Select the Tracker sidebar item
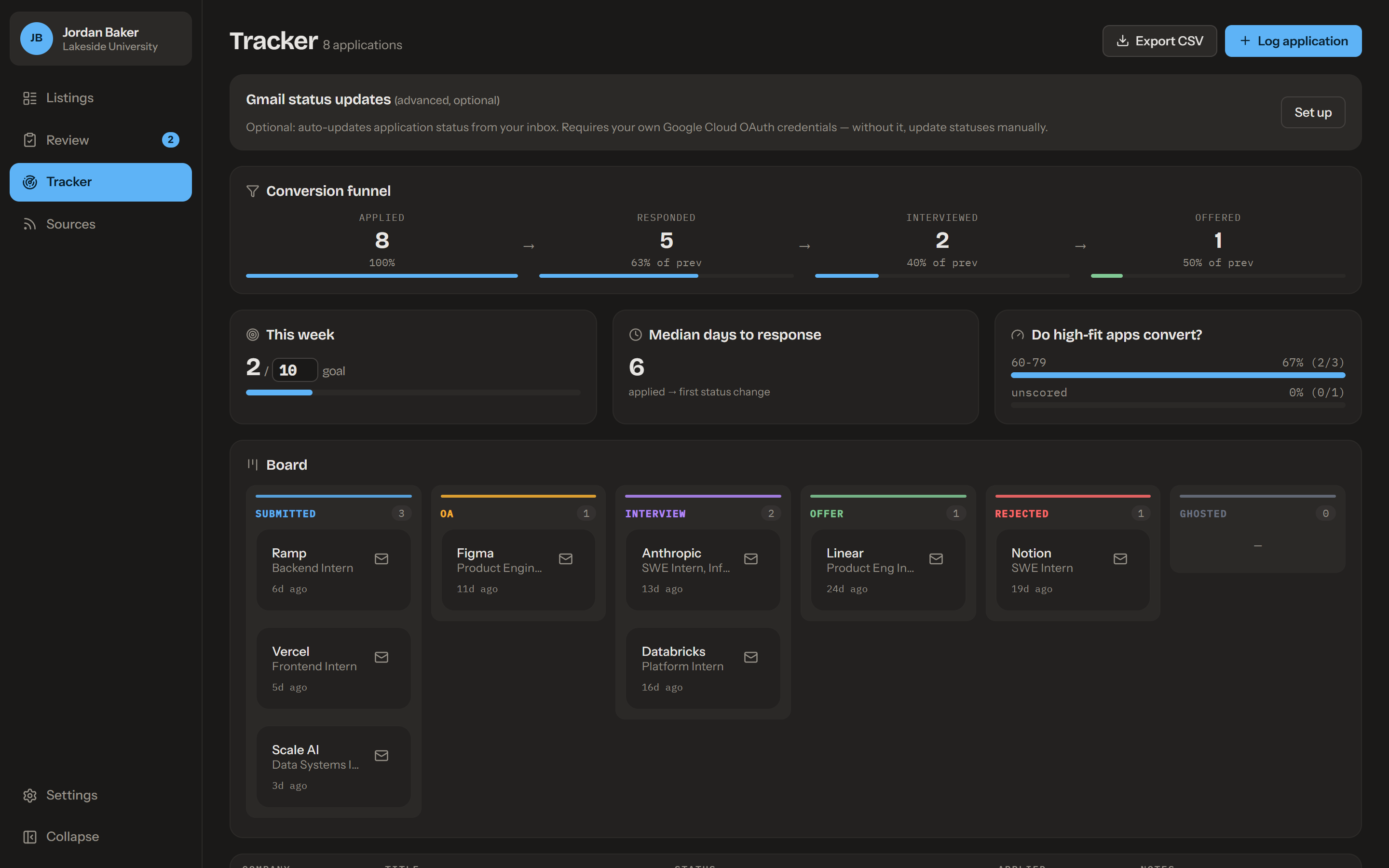Screen dimensions: 1389x868 click(100, 182)
